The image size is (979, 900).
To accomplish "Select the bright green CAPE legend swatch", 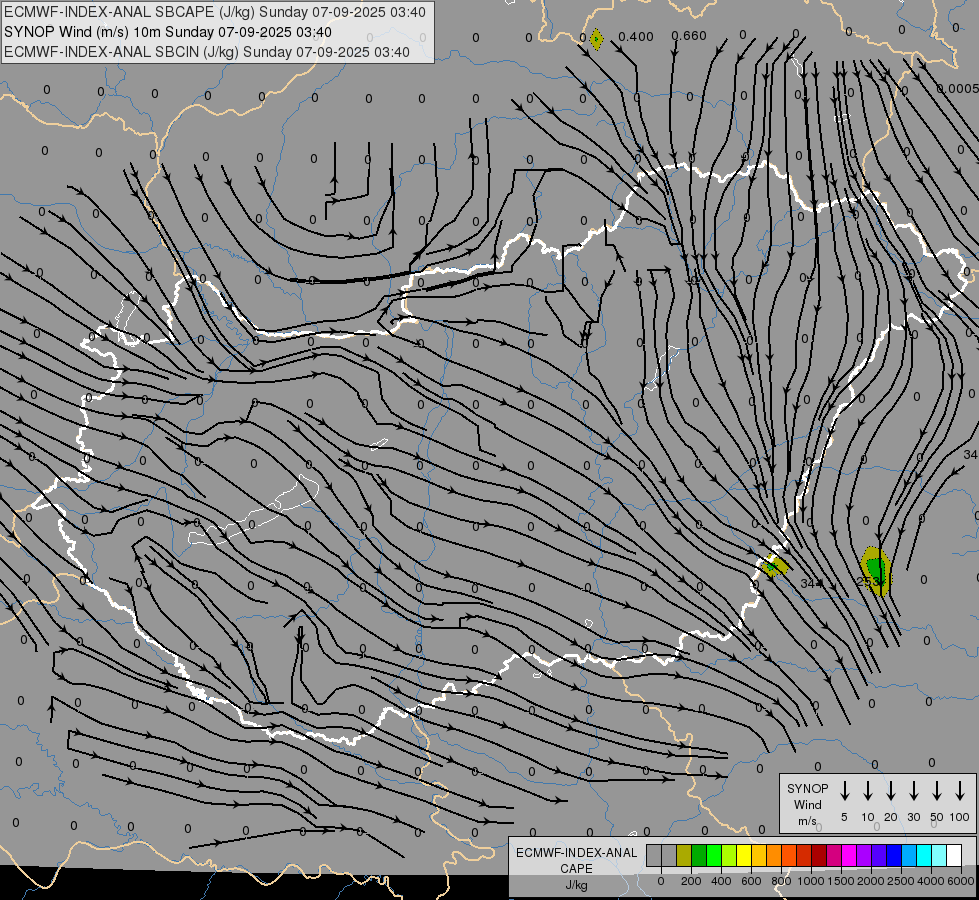I will [714, 856].
